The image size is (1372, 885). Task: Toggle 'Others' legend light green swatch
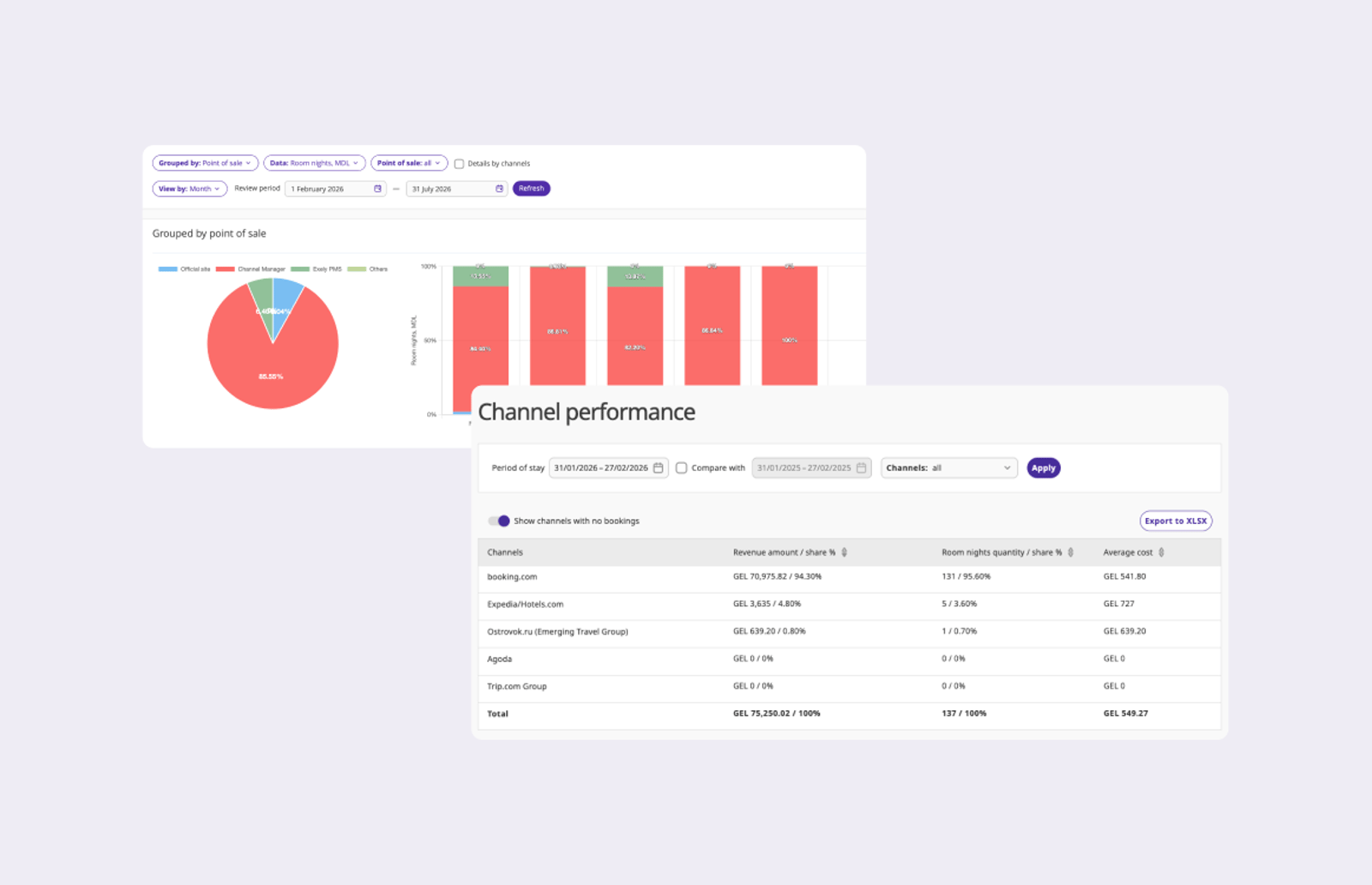(x=357, y=269)
